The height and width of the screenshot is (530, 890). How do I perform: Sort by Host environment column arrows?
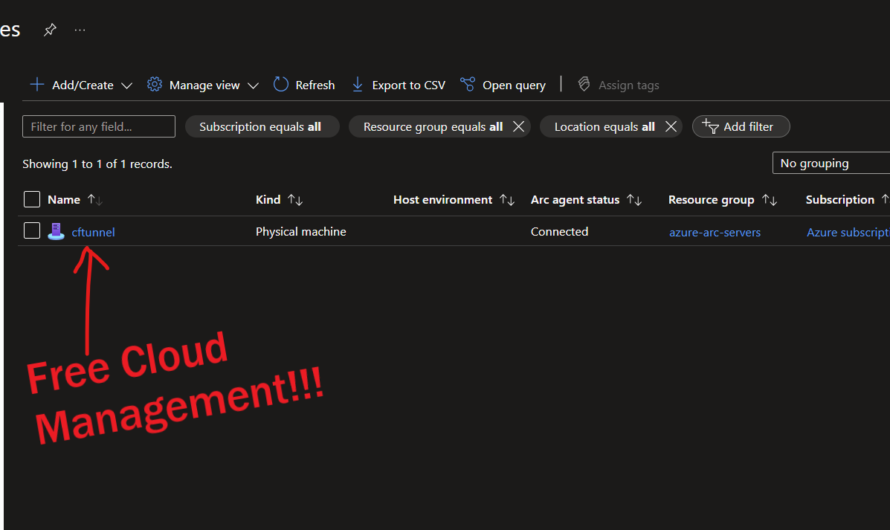[x=507, y=200]
